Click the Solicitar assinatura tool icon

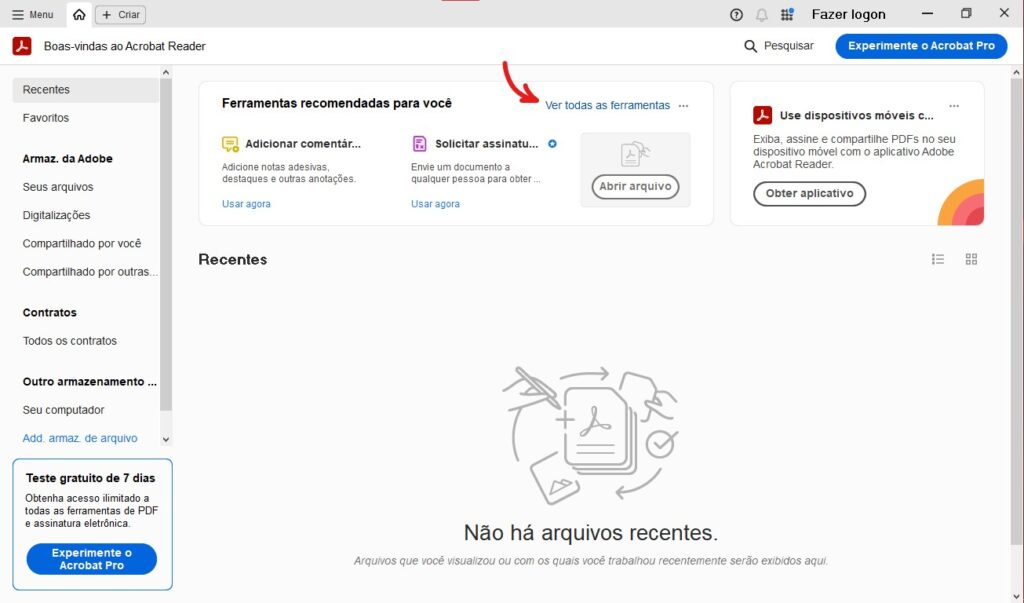tap(419, 144)
